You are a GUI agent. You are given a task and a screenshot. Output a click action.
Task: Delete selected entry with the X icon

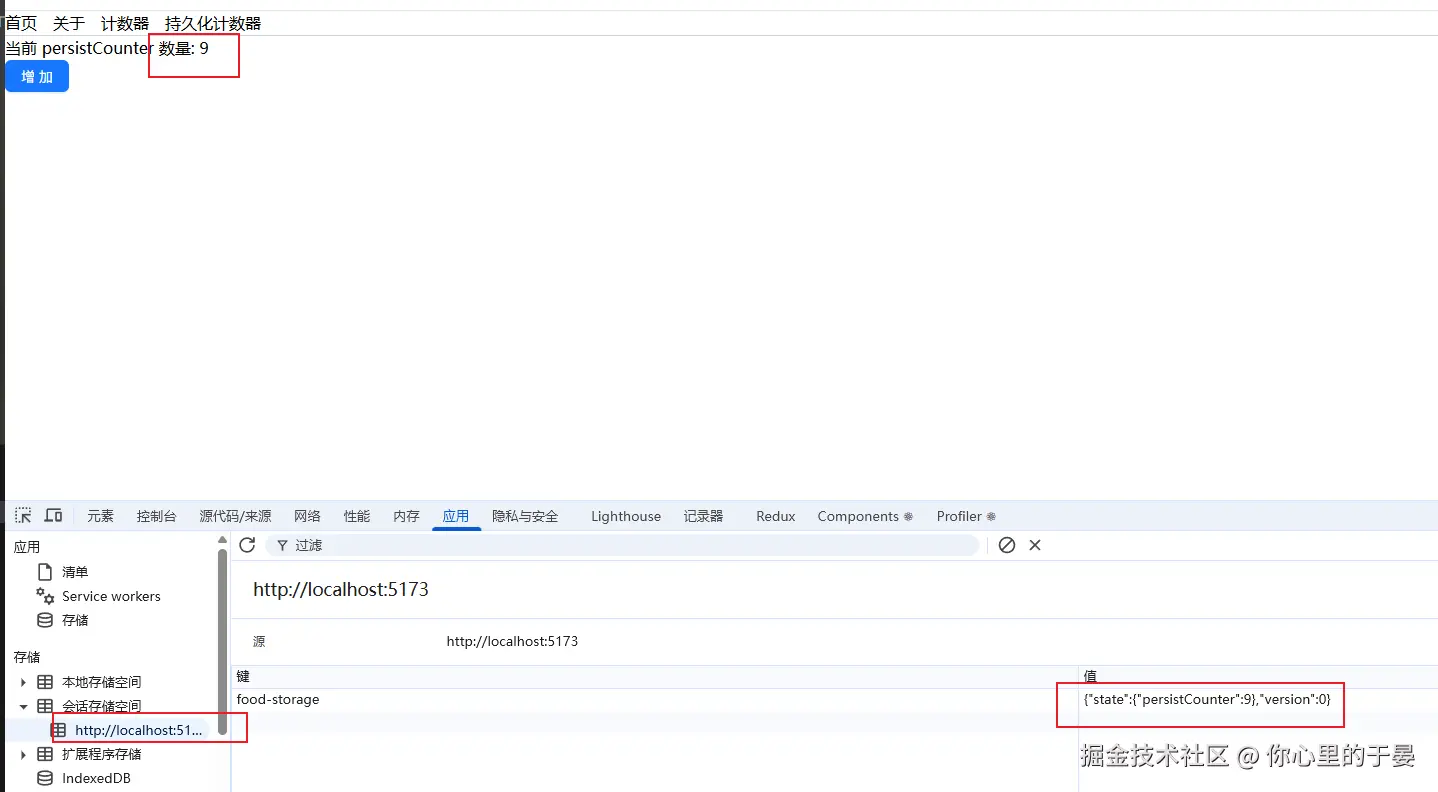click(x=1035, y=545)
